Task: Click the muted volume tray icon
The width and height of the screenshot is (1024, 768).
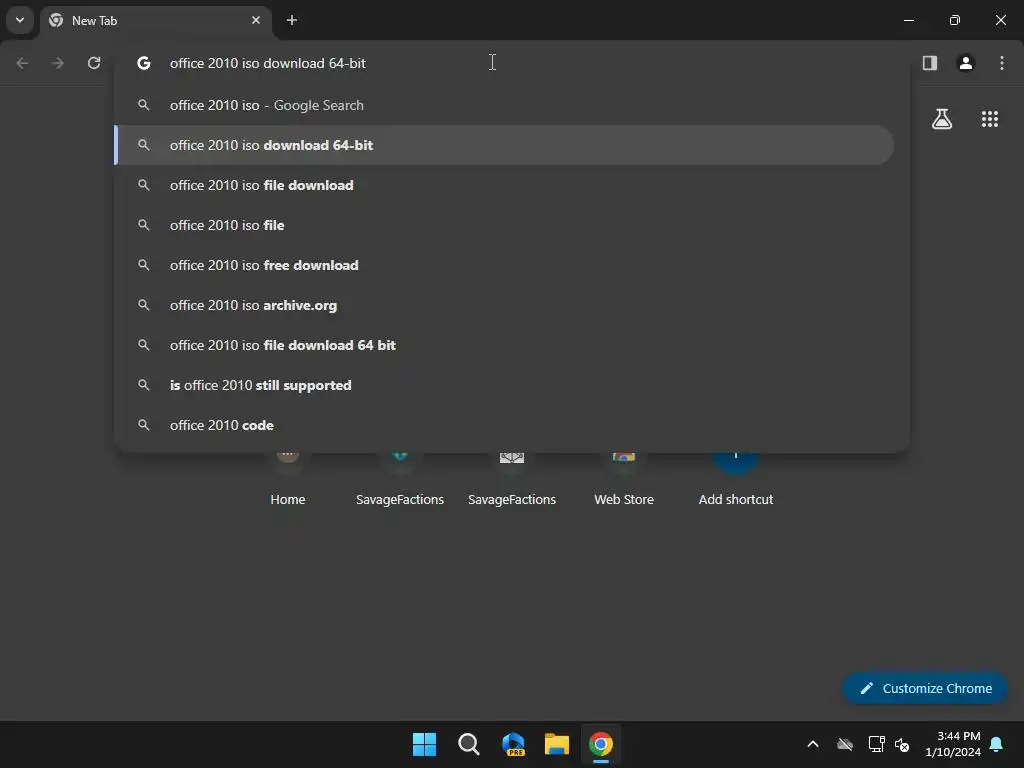Action: coord(902,744)
